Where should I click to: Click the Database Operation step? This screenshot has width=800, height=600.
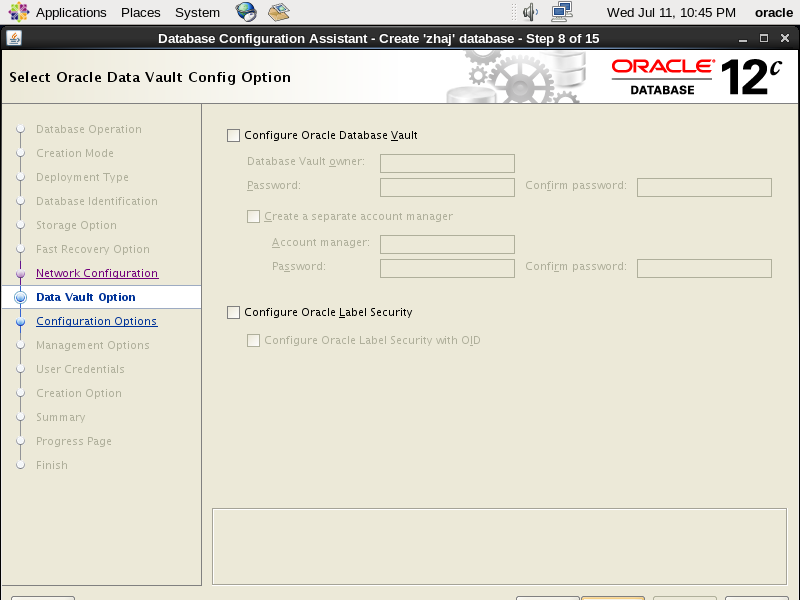click(89, 129)
